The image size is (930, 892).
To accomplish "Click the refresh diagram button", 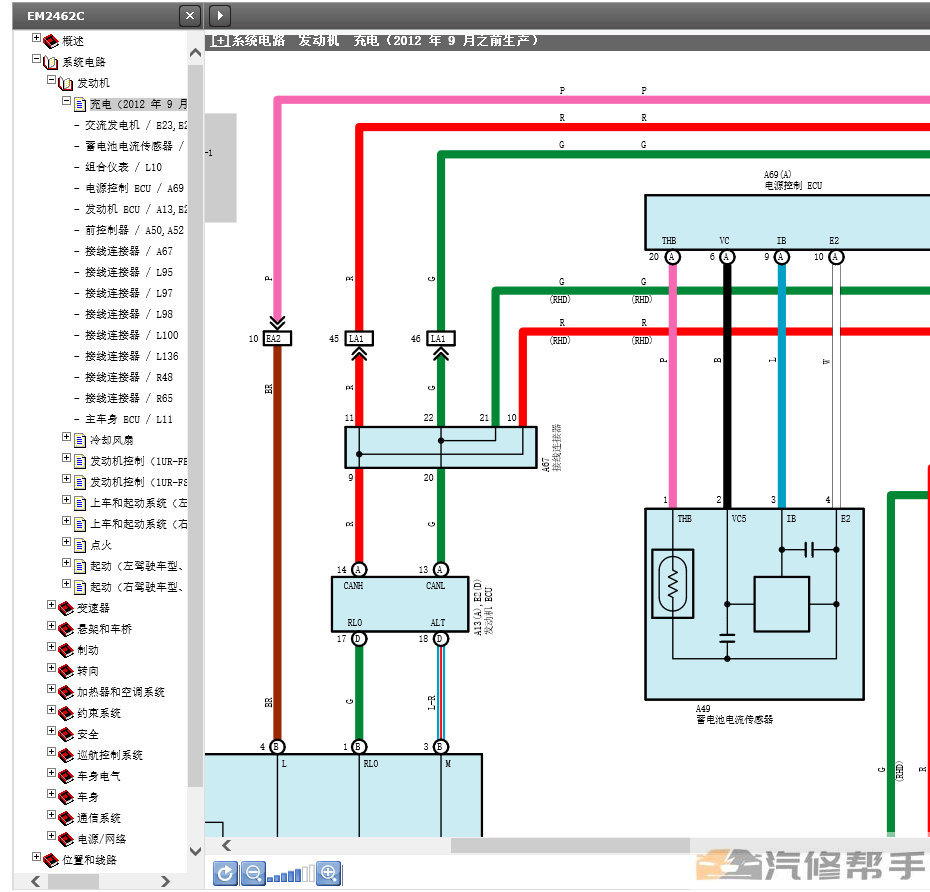I will [225, 873].
